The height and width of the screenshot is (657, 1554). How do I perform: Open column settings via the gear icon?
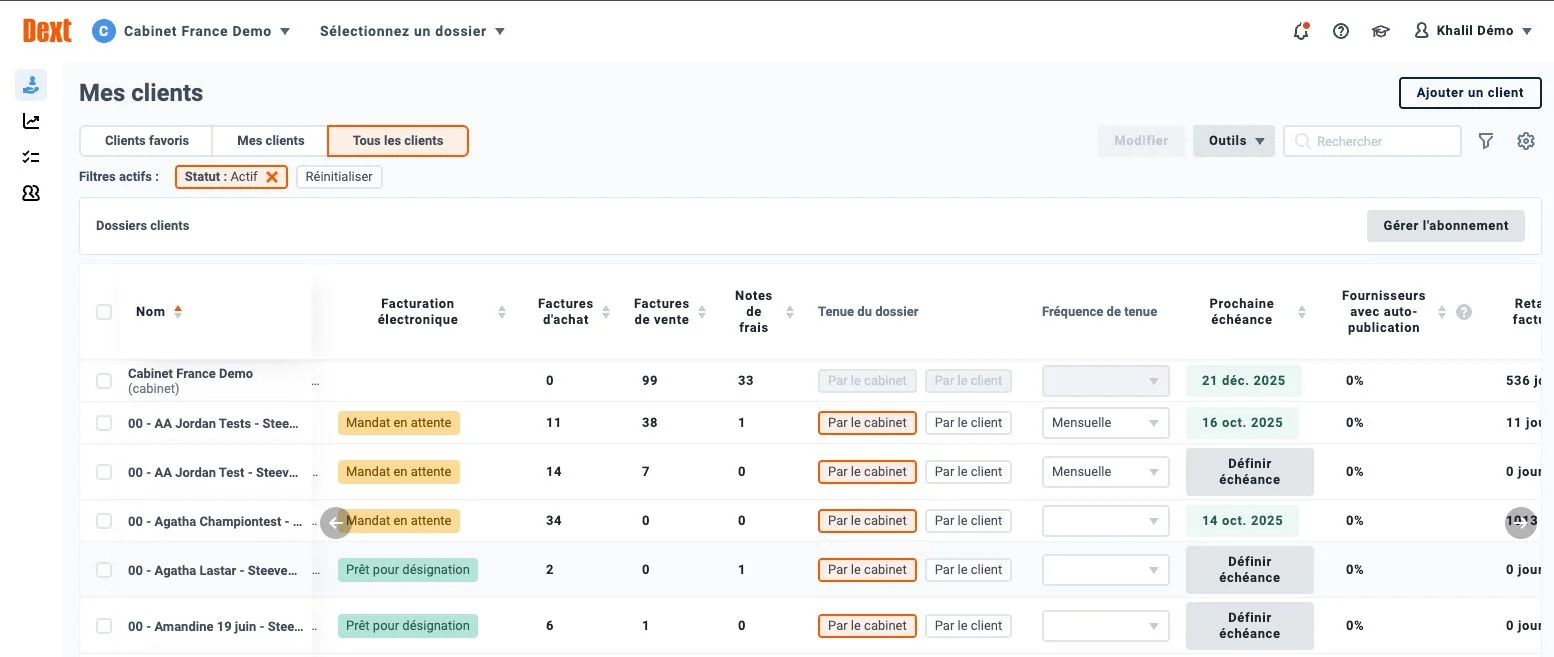click(x=1525, y=141)
